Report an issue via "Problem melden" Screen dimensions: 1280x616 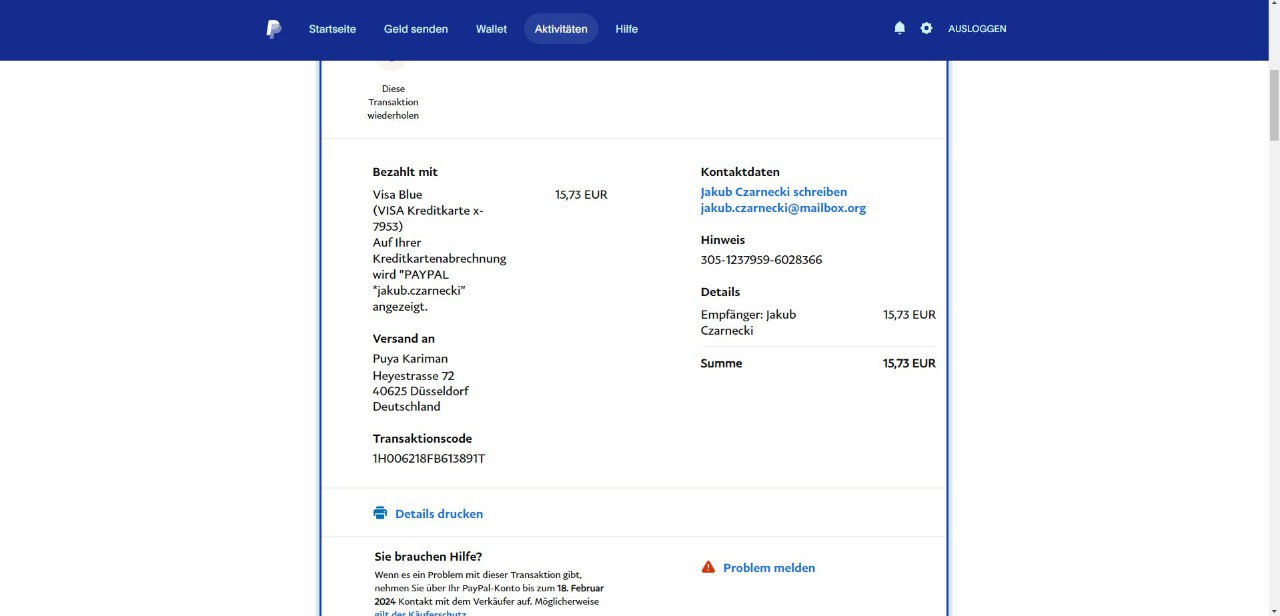click(x=768, y=568)
